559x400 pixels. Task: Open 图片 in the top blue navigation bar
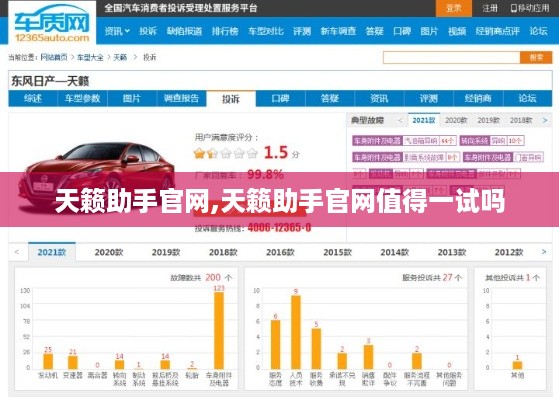pyautogui.click(x=429, y=31)
